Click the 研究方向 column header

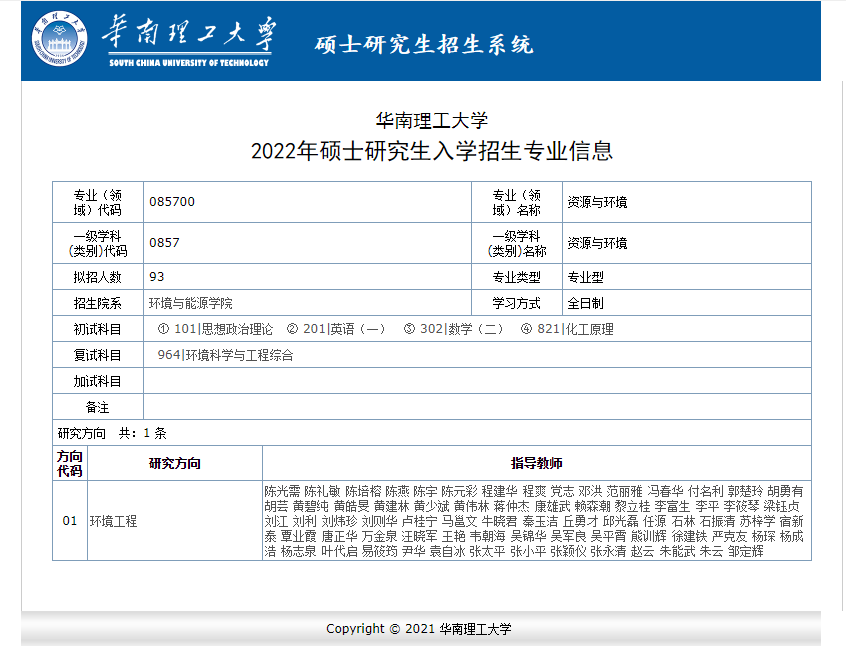175,463
